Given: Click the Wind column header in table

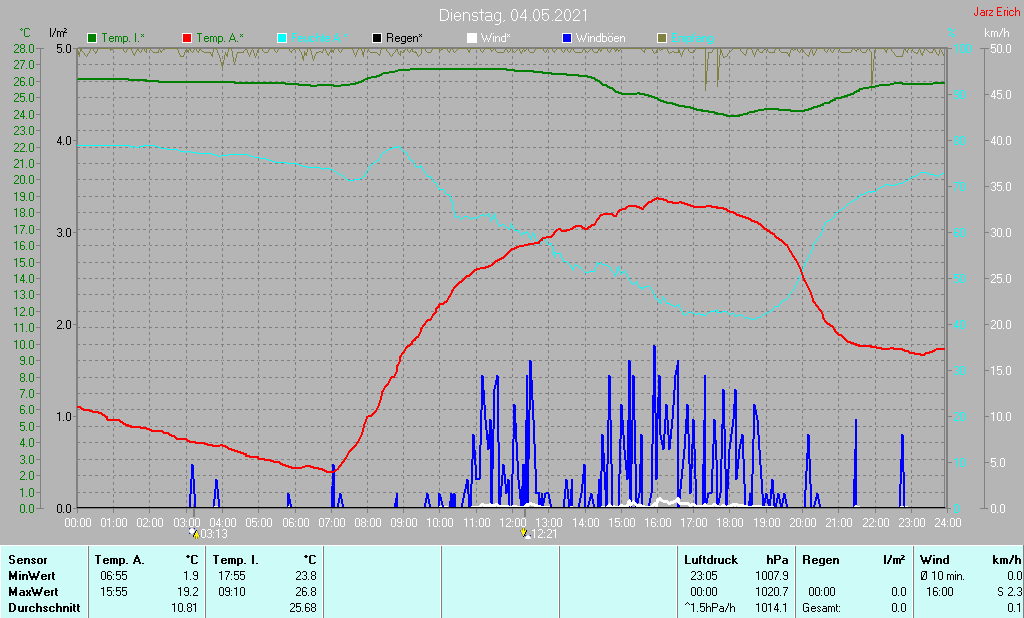Looking at the screenshot, I should click(934, 560).
